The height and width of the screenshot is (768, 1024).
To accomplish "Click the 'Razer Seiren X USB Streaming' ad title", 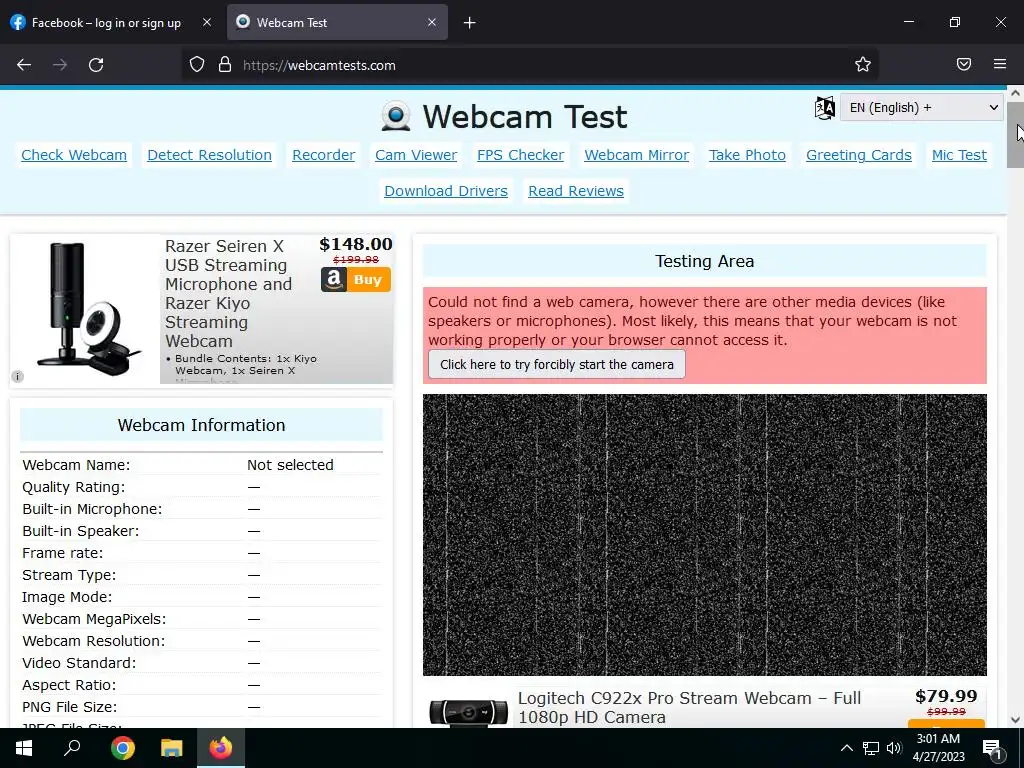I will (x=229, y=293).
